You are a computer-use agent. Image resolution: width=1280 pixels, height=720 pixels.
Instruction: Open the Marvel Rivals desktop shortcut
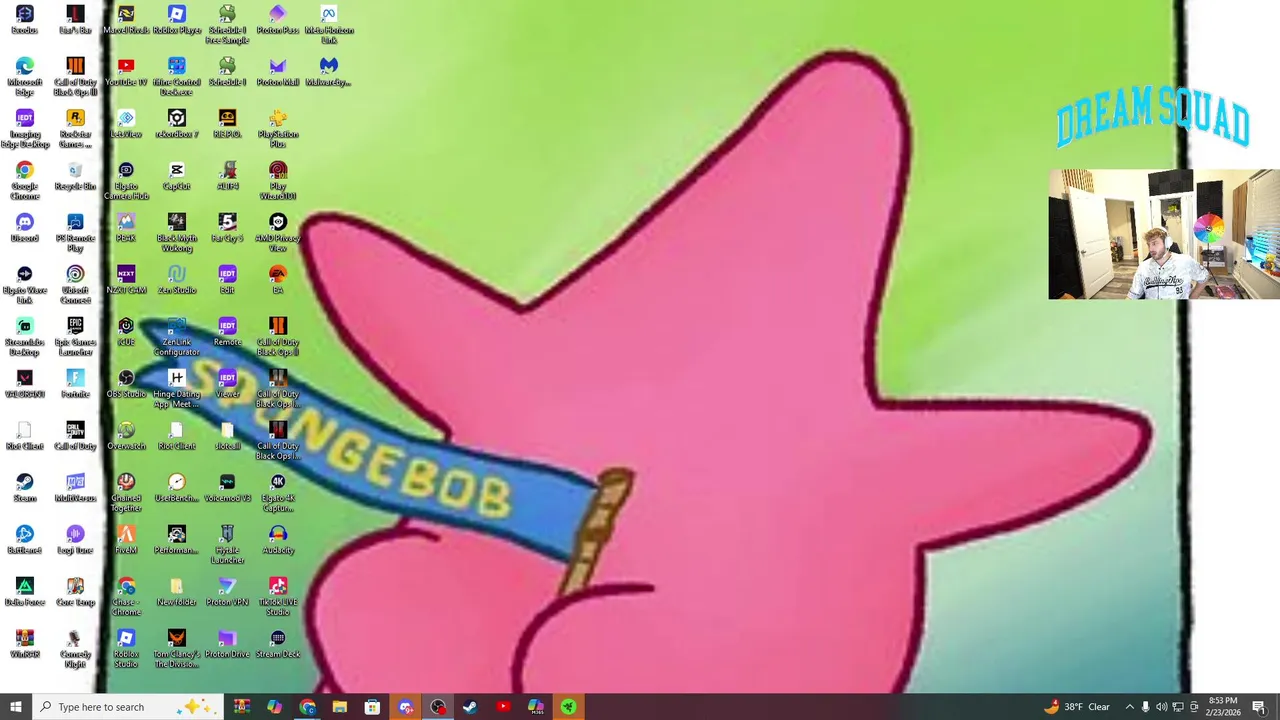pyautogui.click(x=126, y=20)
